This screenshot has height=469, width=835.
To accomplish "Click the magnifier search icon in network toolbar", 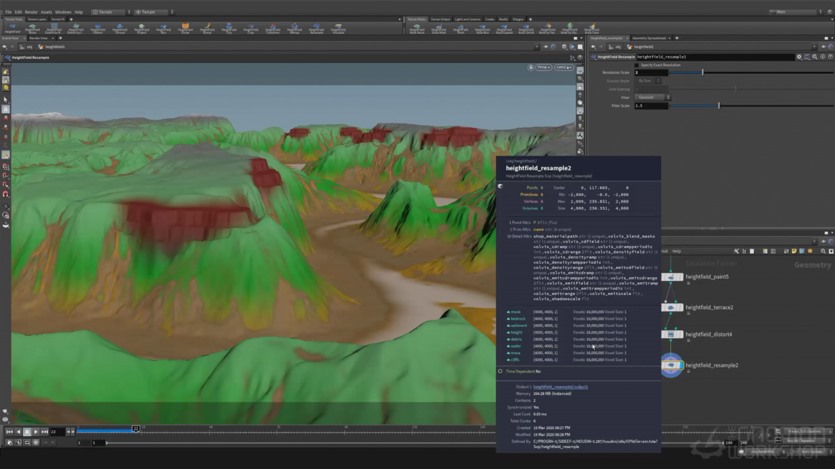I will 823,251.
